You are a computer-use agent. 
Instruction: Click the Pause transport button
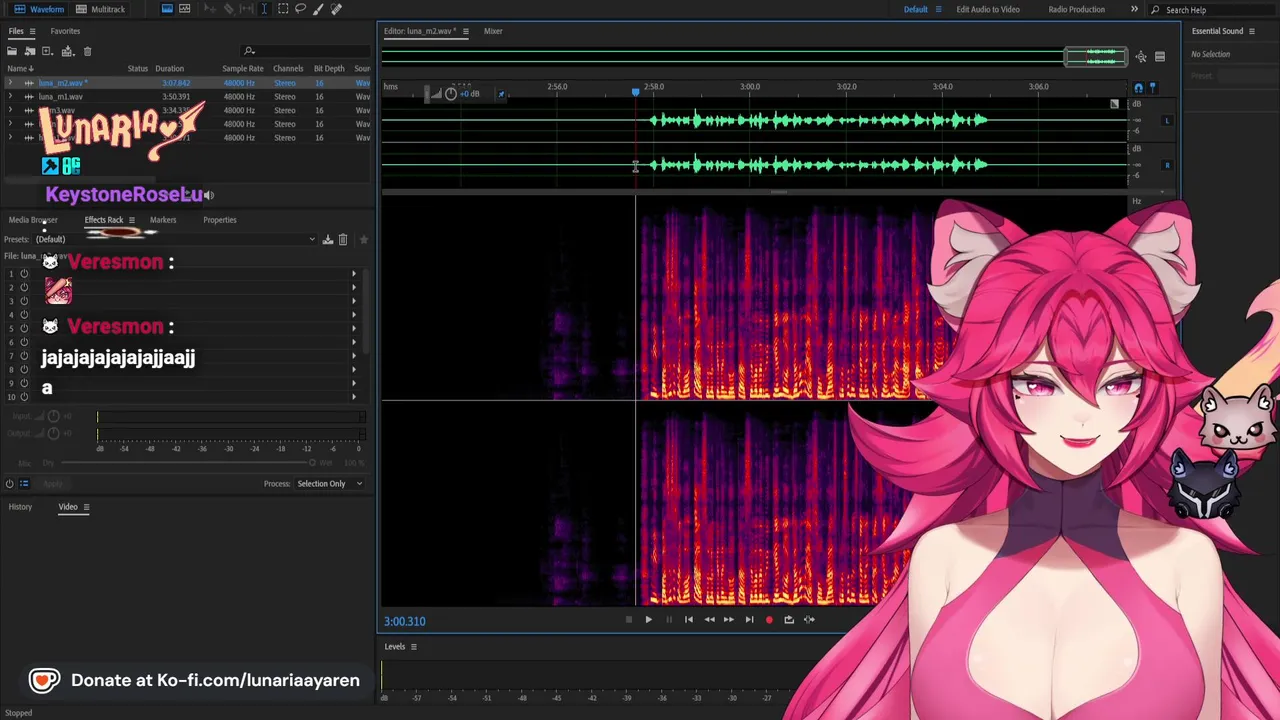tap(668, 619)
